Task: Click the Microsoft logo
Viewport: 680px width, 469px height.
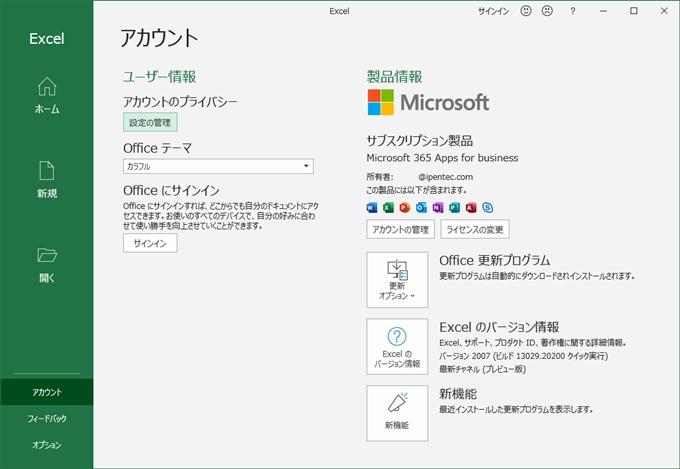Action: click(x=428, y=102)
